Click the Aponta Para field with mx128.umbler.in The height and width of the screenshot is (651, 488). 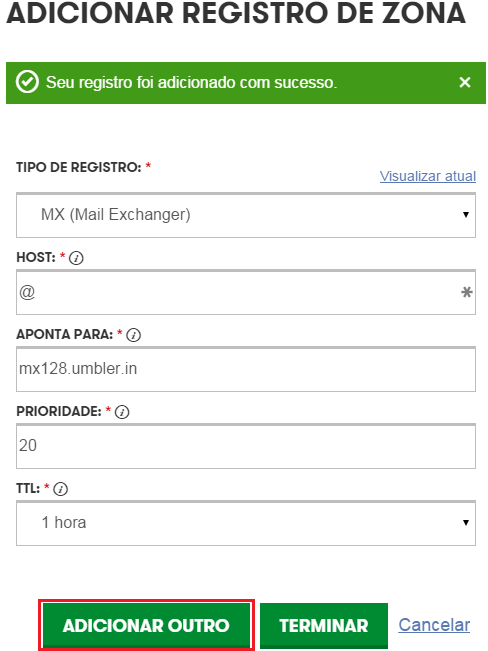pyautogui.click(x=246, y=369)
